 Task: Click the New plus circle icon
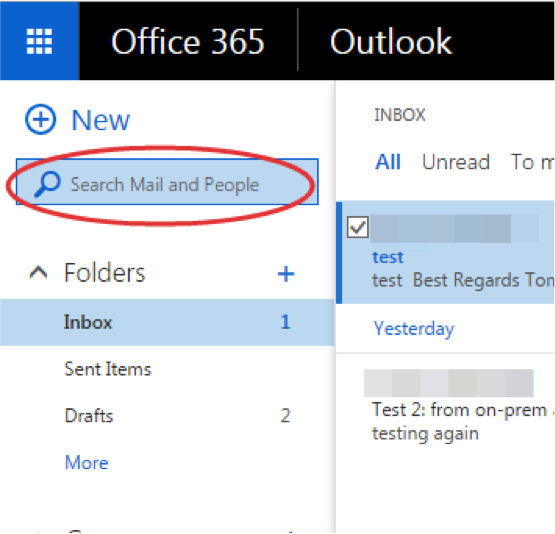(40, 120)
